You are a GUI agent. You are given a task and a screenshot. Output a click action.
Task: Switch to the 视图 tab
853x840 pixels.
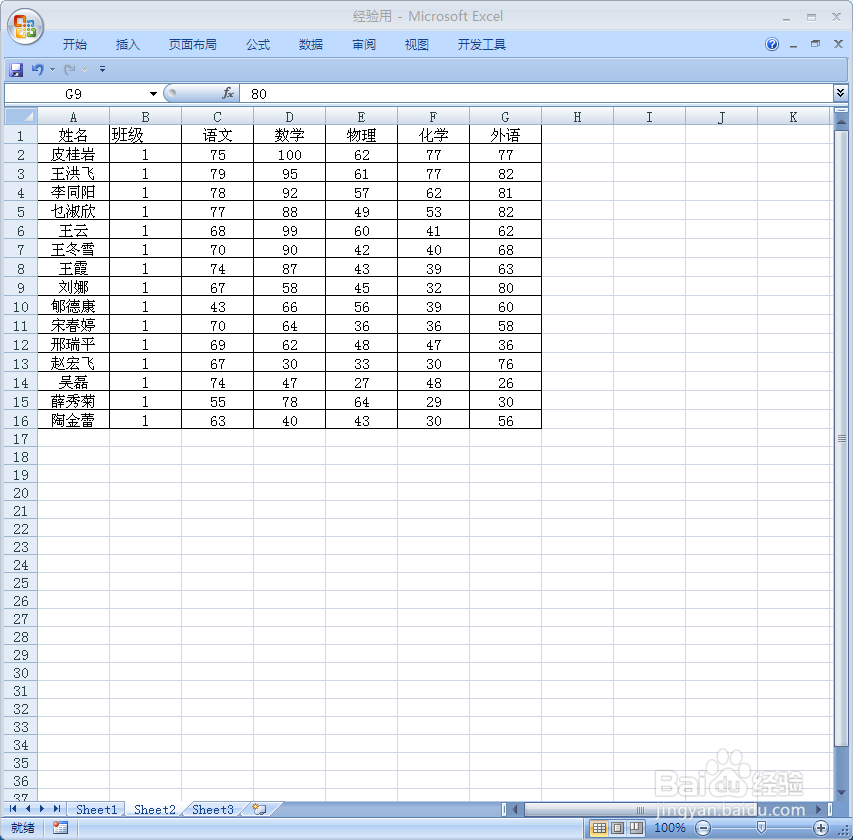pos(417,45)
